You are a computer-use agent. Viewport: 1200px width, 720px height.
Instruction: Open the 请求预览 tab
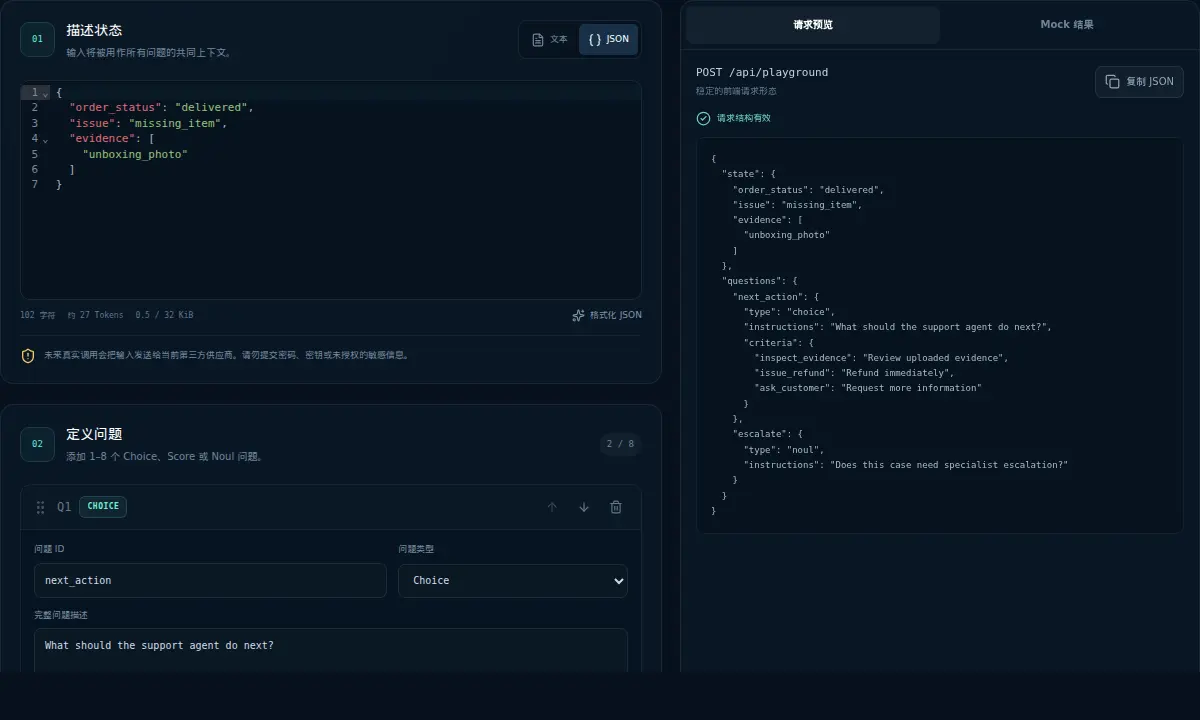813,25
